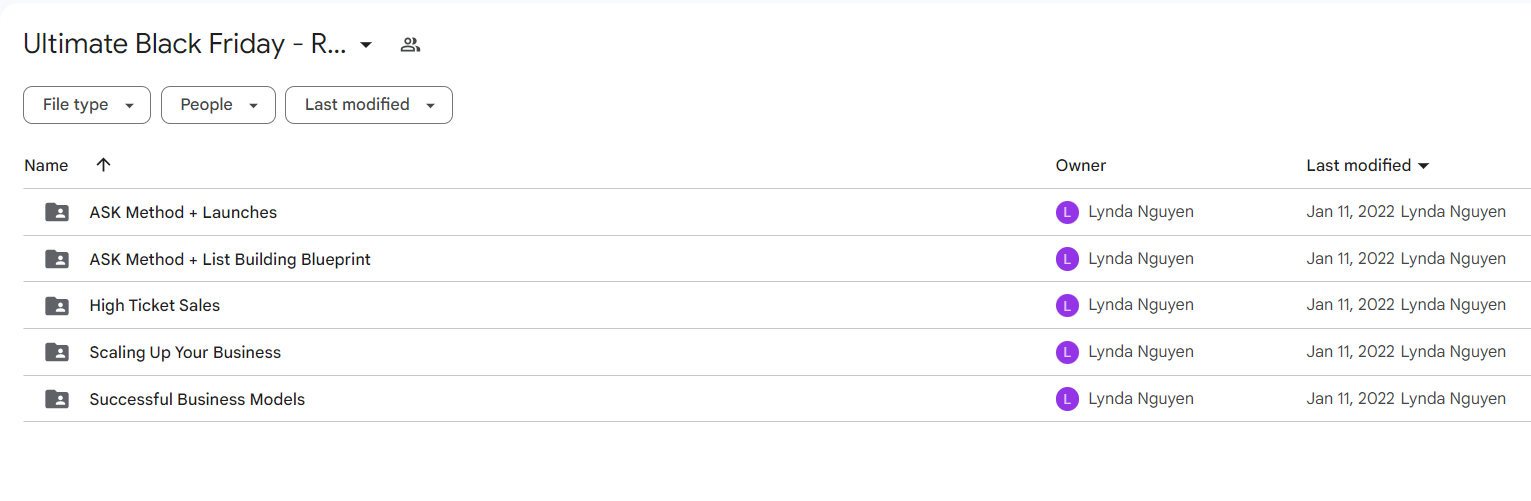The height and width of the screenshot is (501, 1531).
Task: Sort by the Name column header
Action: click(x=46, y=165)
